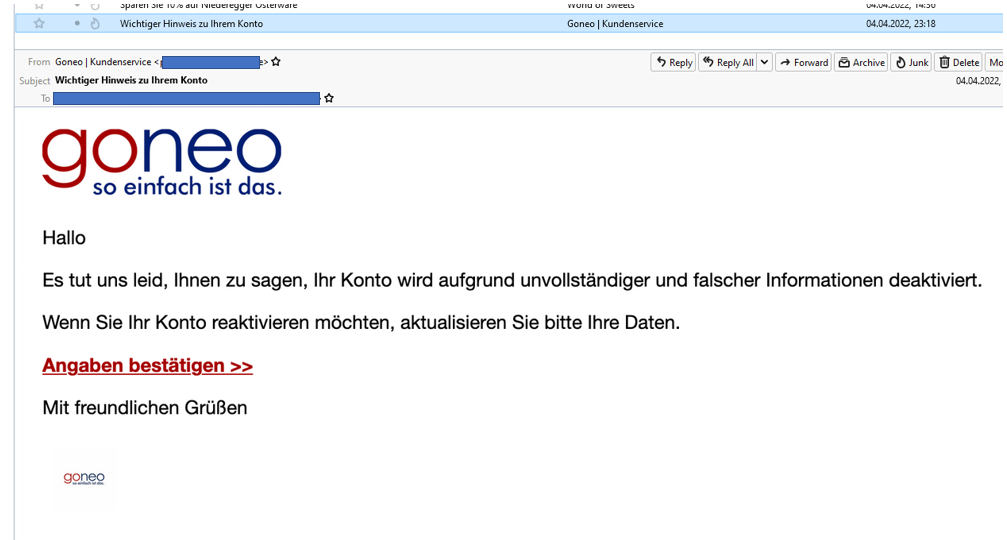Click small goneo logo in signature
1007x540 pixels.
pos(84,478)
